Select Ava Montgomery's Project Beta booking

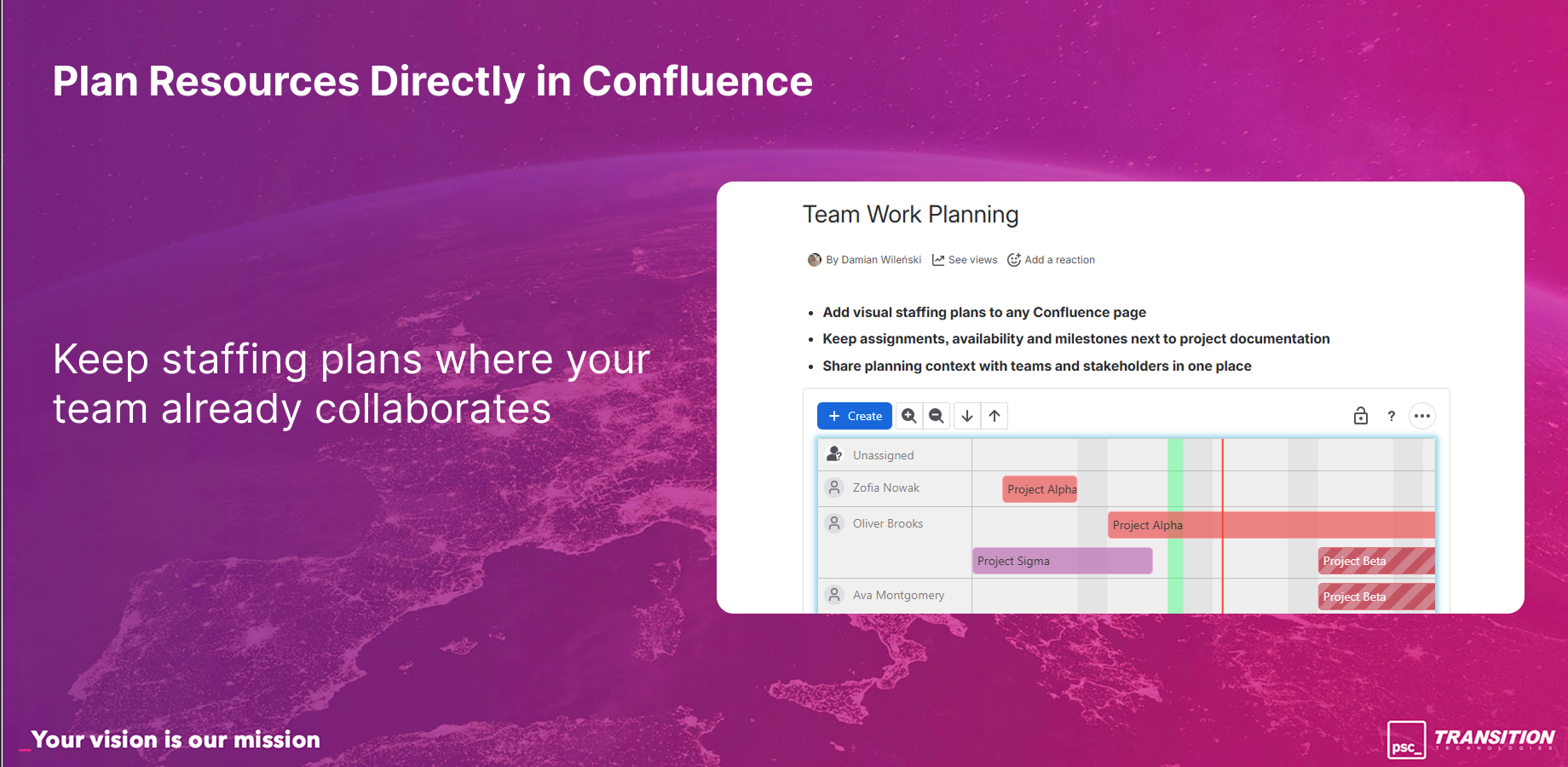[1376, 597]
